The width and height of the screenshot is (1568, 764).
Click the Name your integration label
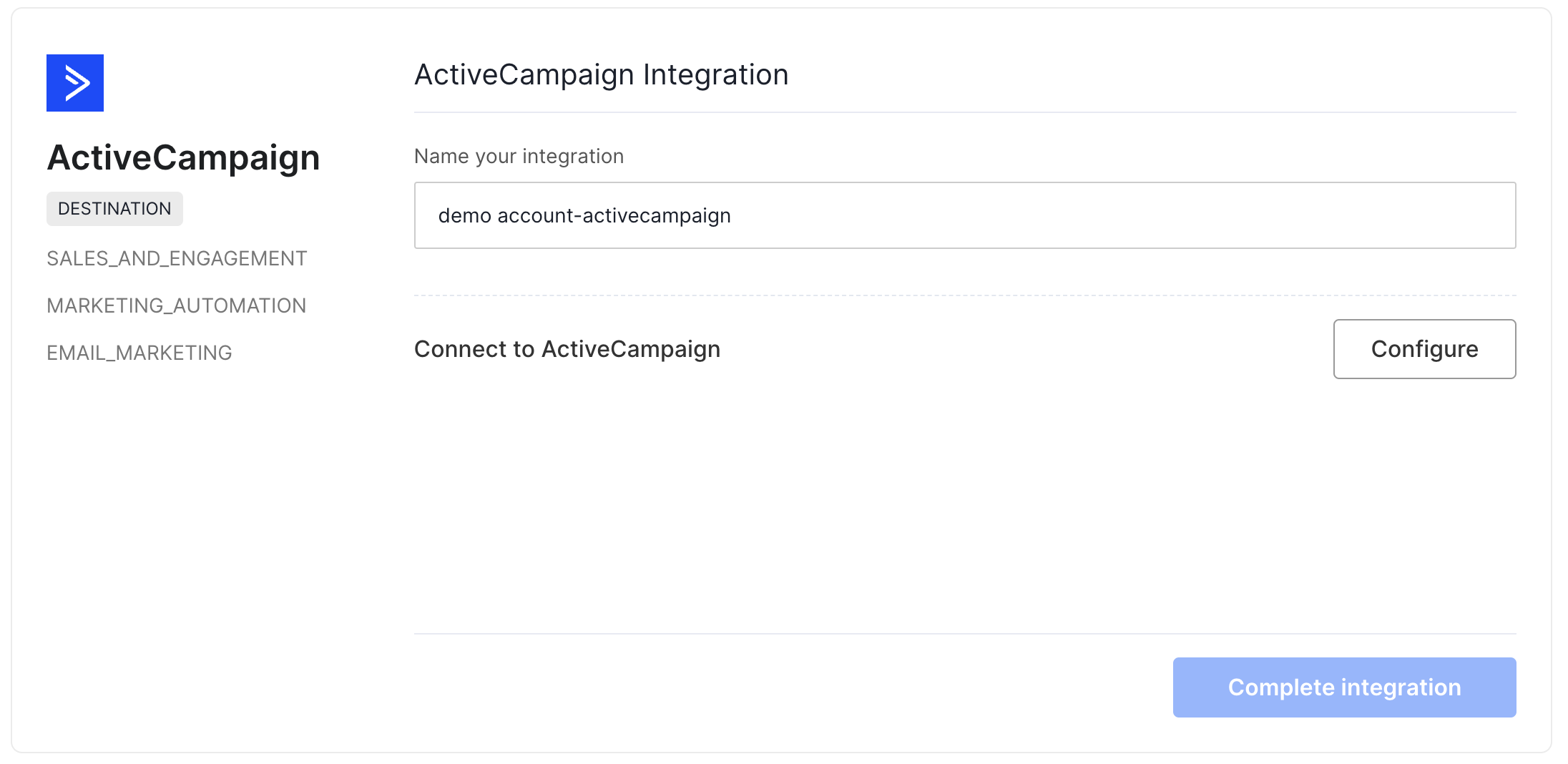coord(519,156)
